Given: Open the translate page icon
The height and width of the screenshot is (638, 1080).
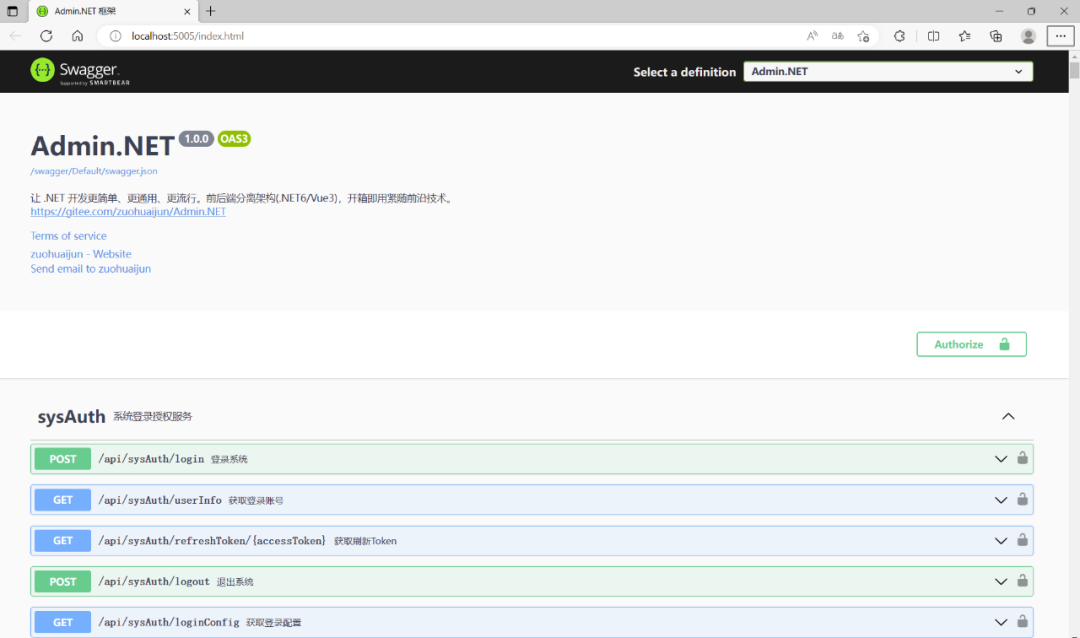Looking at the screenshot, I should point(838,36).
